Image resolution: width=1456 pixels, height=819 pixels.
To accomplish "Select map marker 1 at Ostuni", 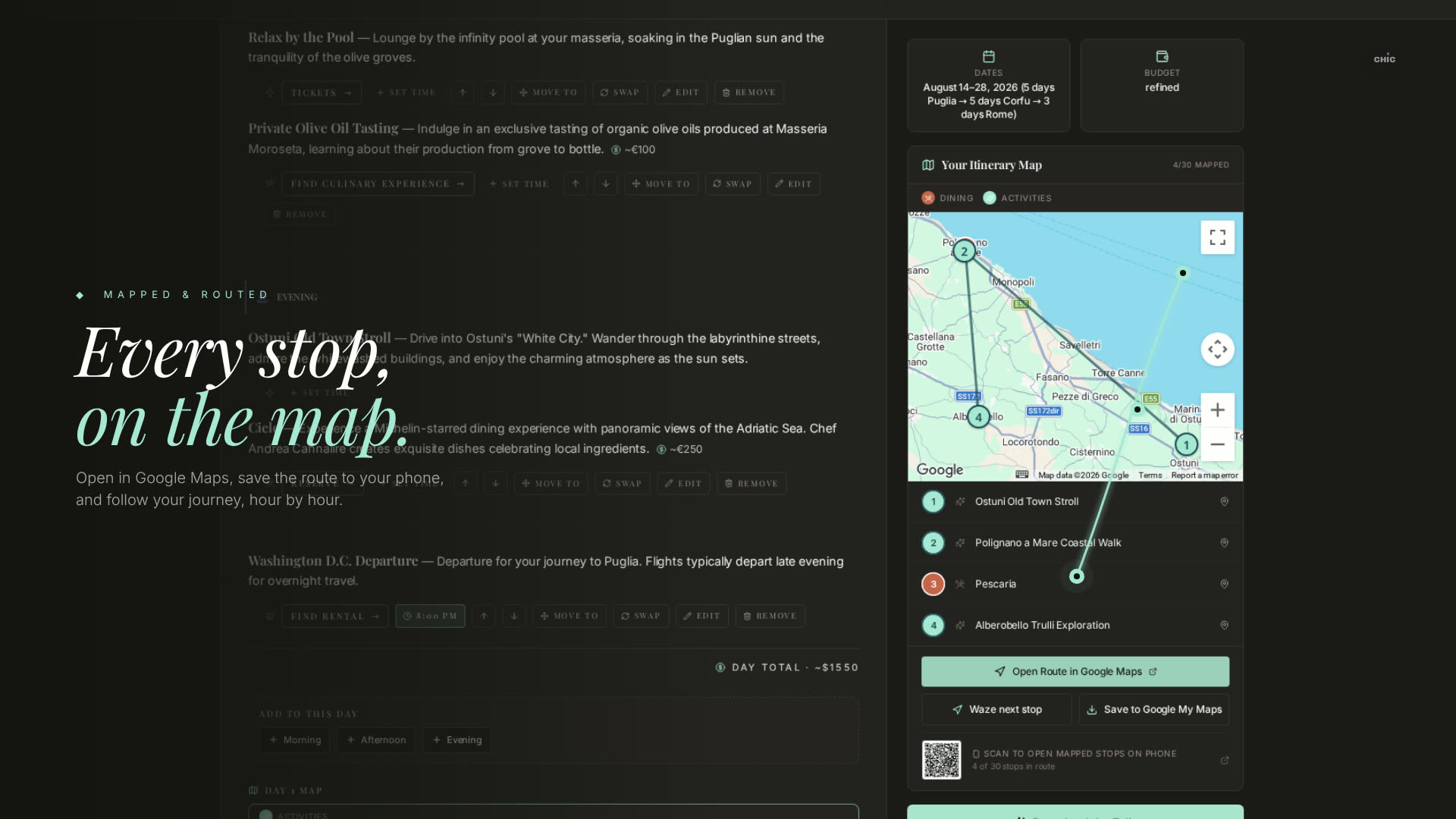I will coord(1186,445).
